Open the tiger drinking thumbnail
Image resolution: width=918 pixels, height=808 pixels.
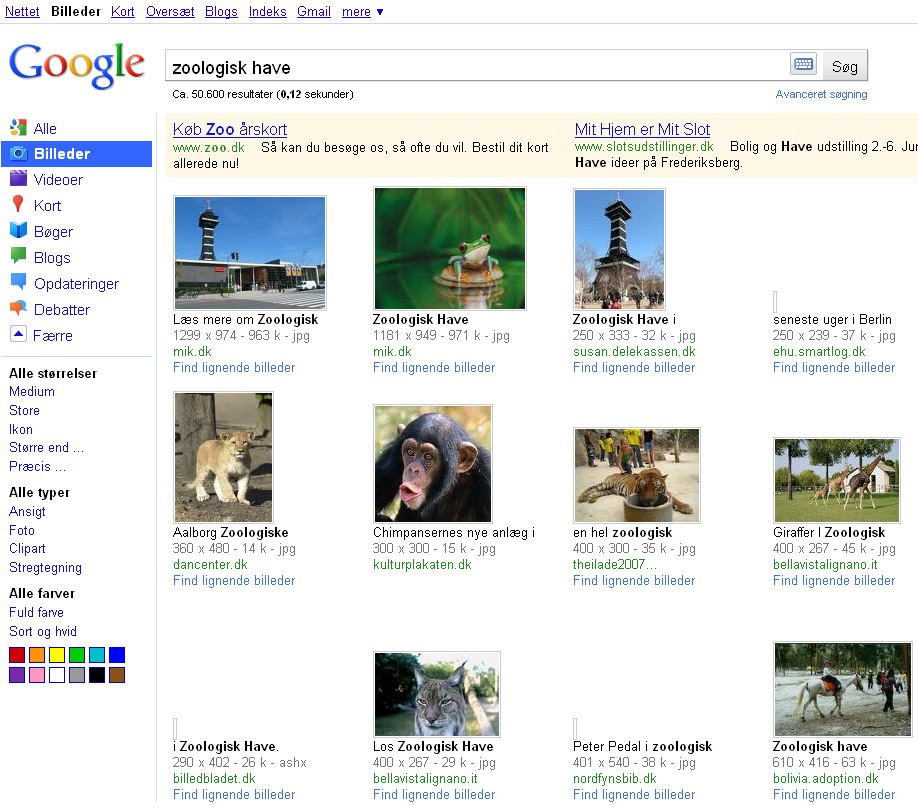pyautogui.click(x=637, y=475)
